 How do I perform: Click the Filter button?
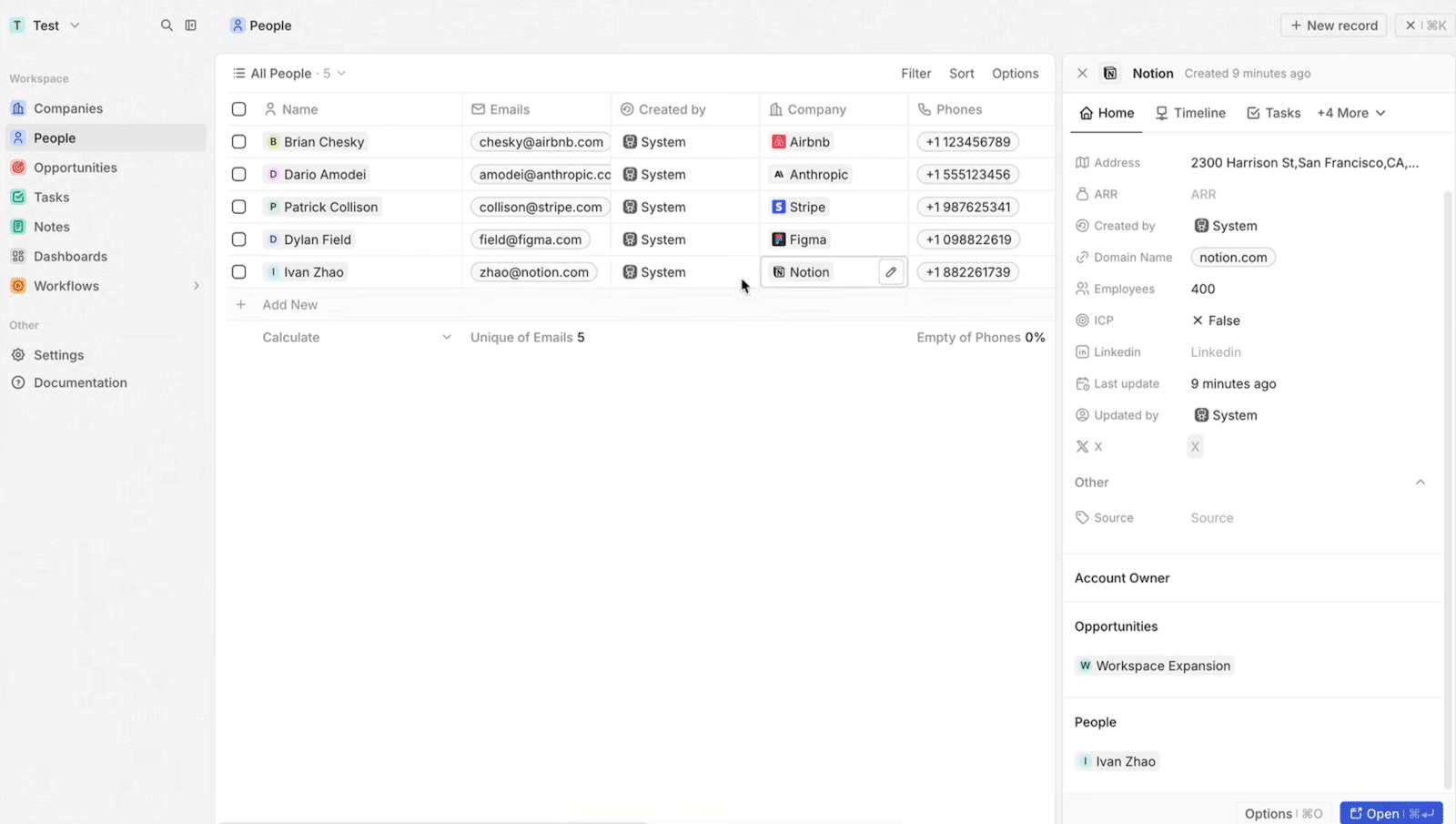pyautogui.click(x=915, y=73)
